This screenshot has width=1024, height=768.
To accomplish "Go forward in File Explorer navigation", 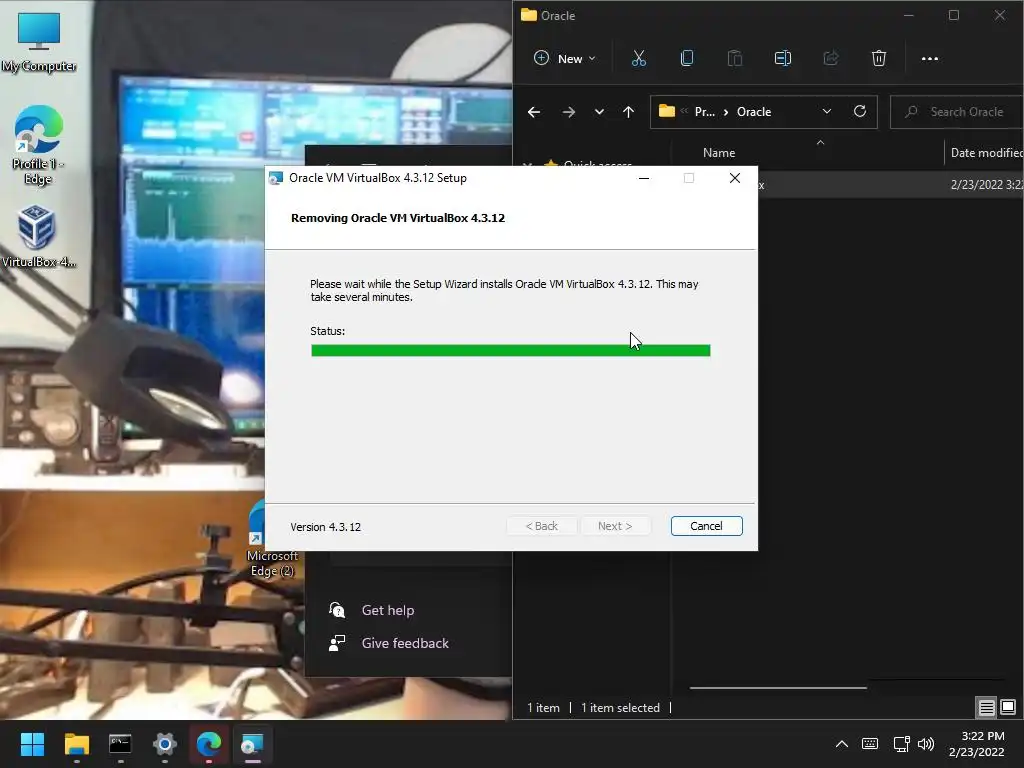I will [569, 112].
